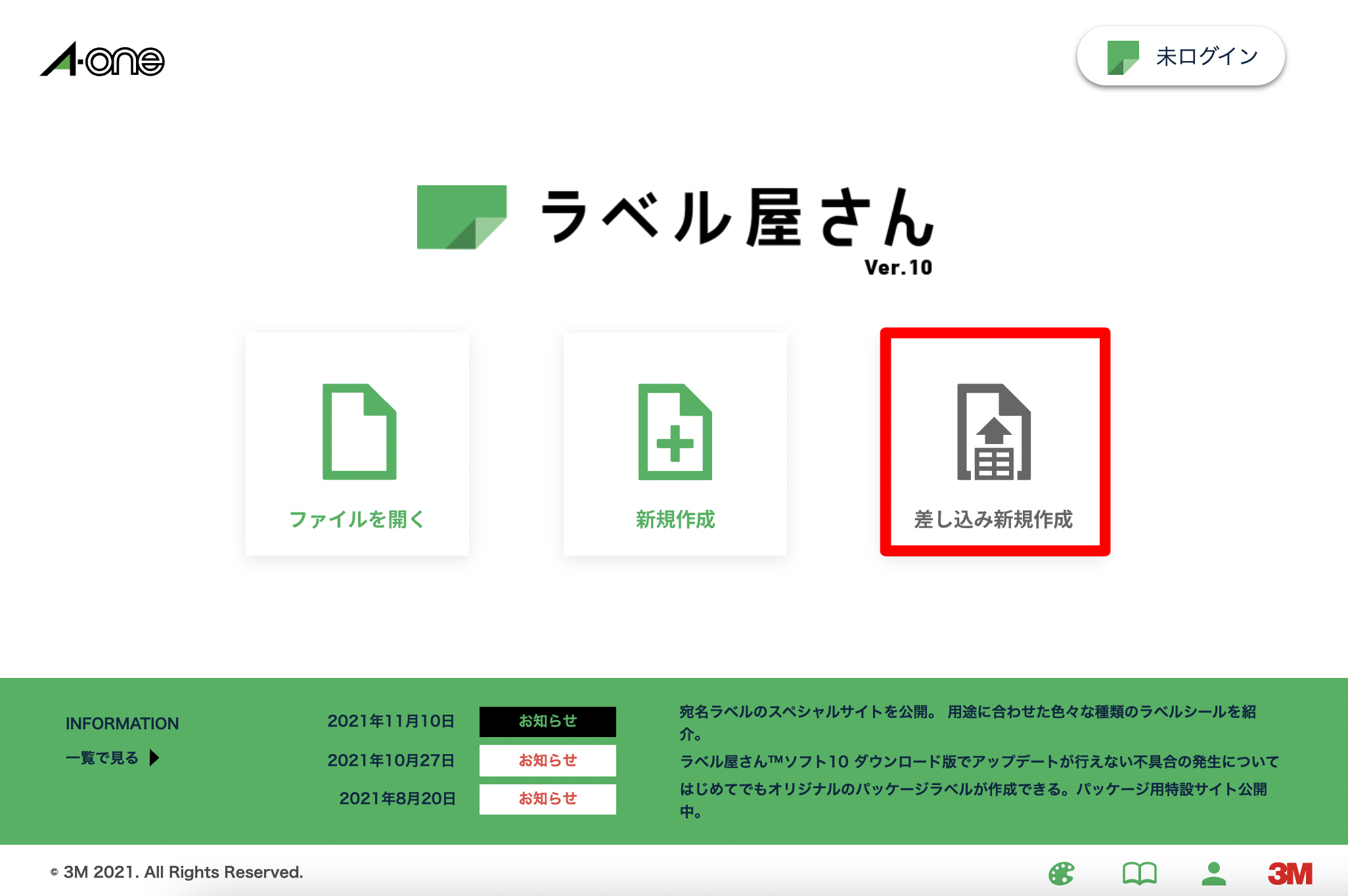Click the palette icon in the footer
This screenshot has width=1348, height=896.
1062,874
